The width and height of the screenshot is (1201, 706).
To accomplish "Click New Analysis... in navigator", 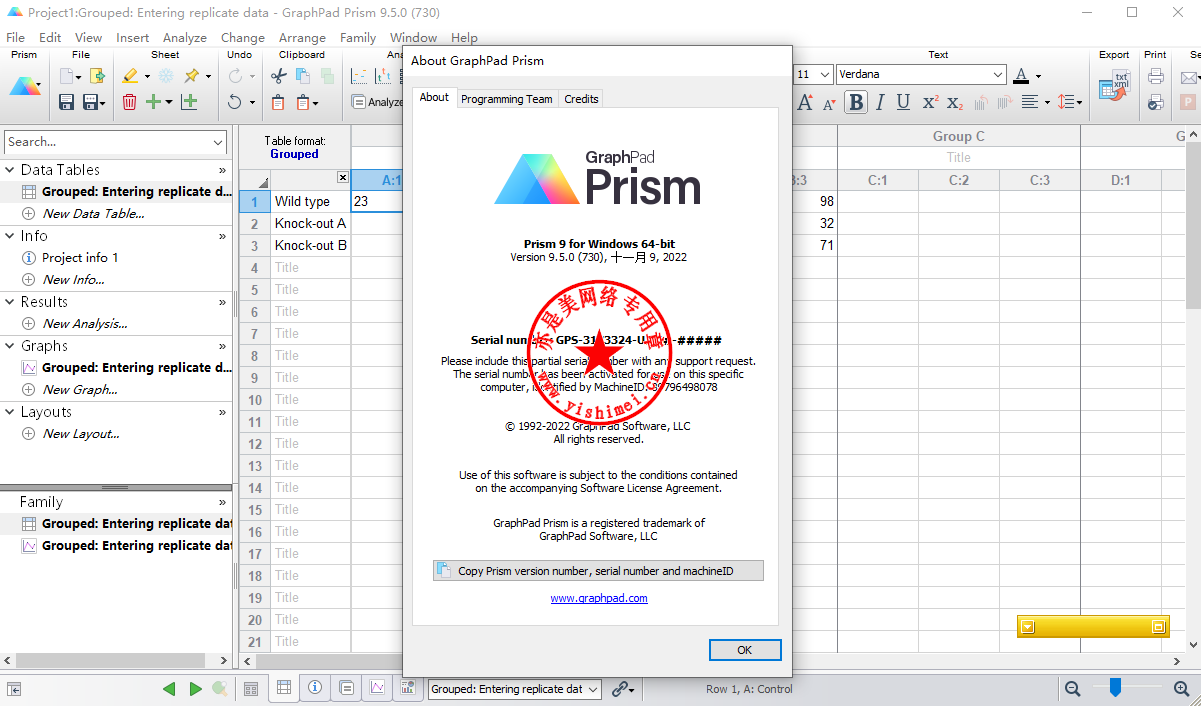I will coord(85,323).
